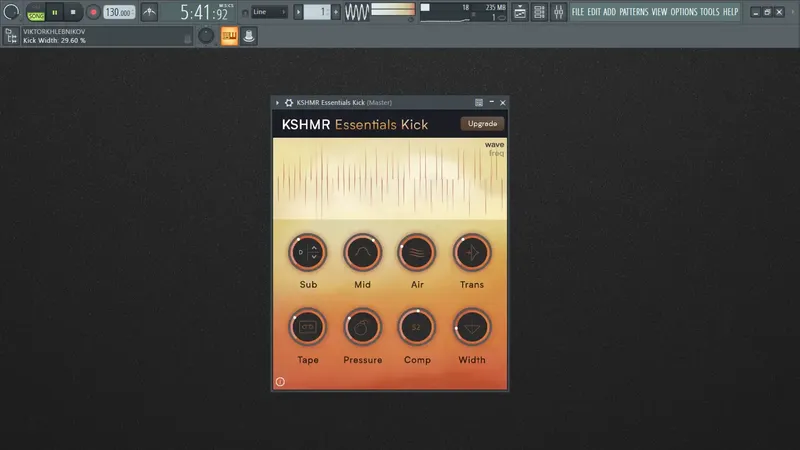The width and height of the screenshot is (800, 450).
Task: Open the browser tree icon beside hint panel
Action: [x=10, y=36]
